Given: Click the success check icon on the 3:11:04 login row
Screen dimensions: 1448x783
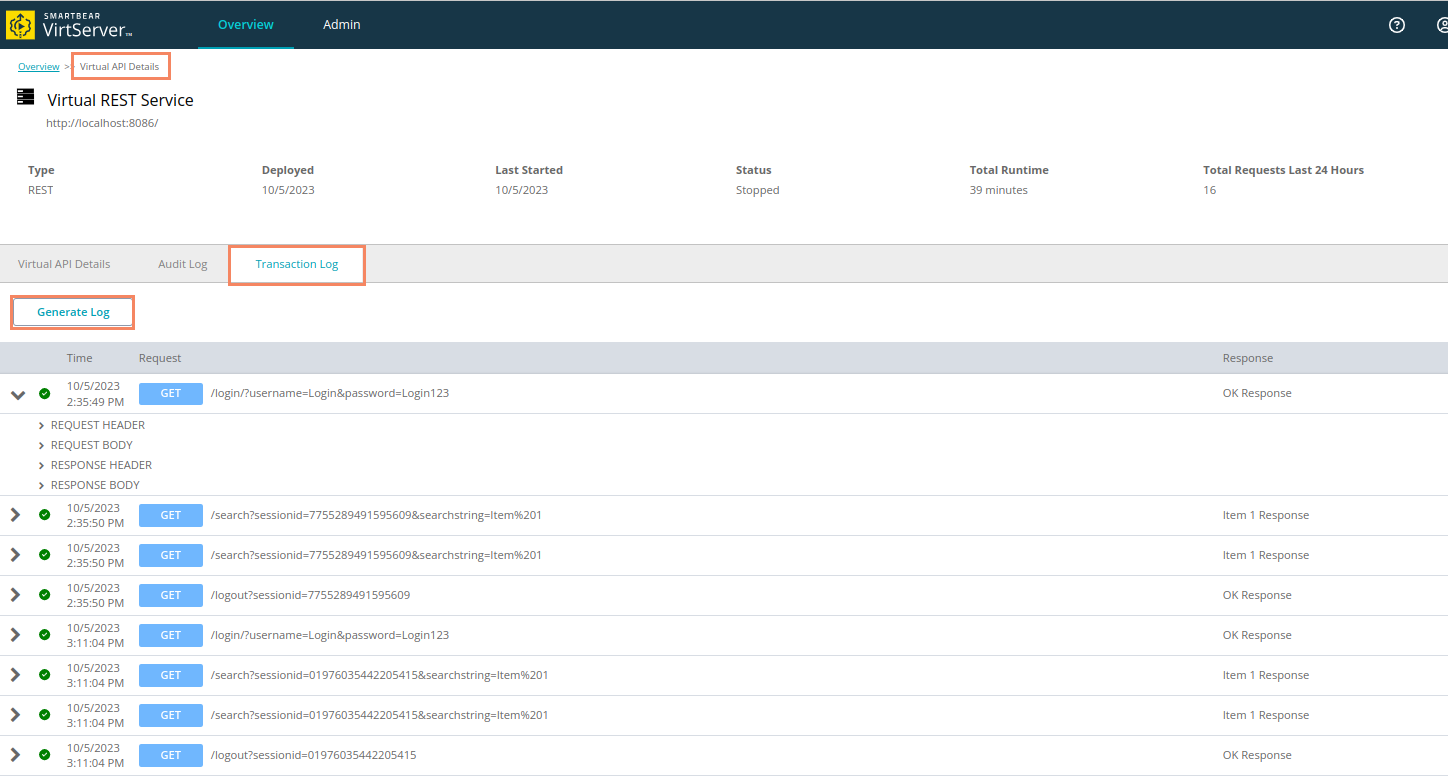Looking at the screenshot, I should [x=44, y=635].
